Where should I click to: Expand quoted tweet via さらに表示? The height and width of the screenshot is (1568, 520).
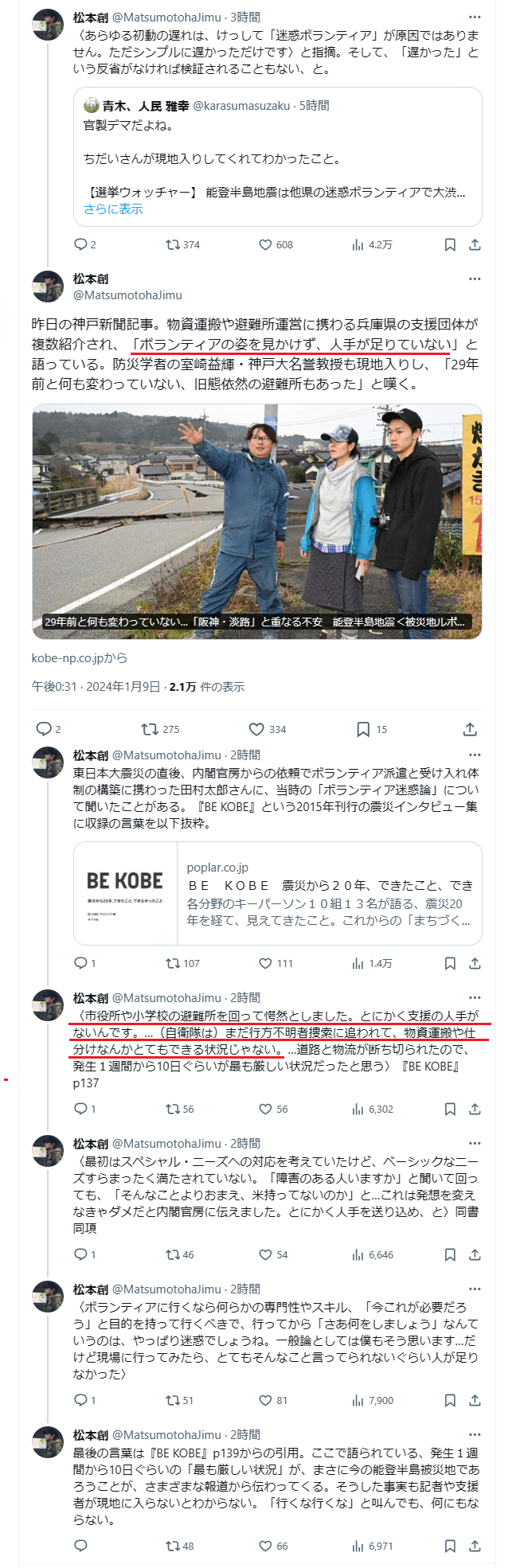pos(113,209)
